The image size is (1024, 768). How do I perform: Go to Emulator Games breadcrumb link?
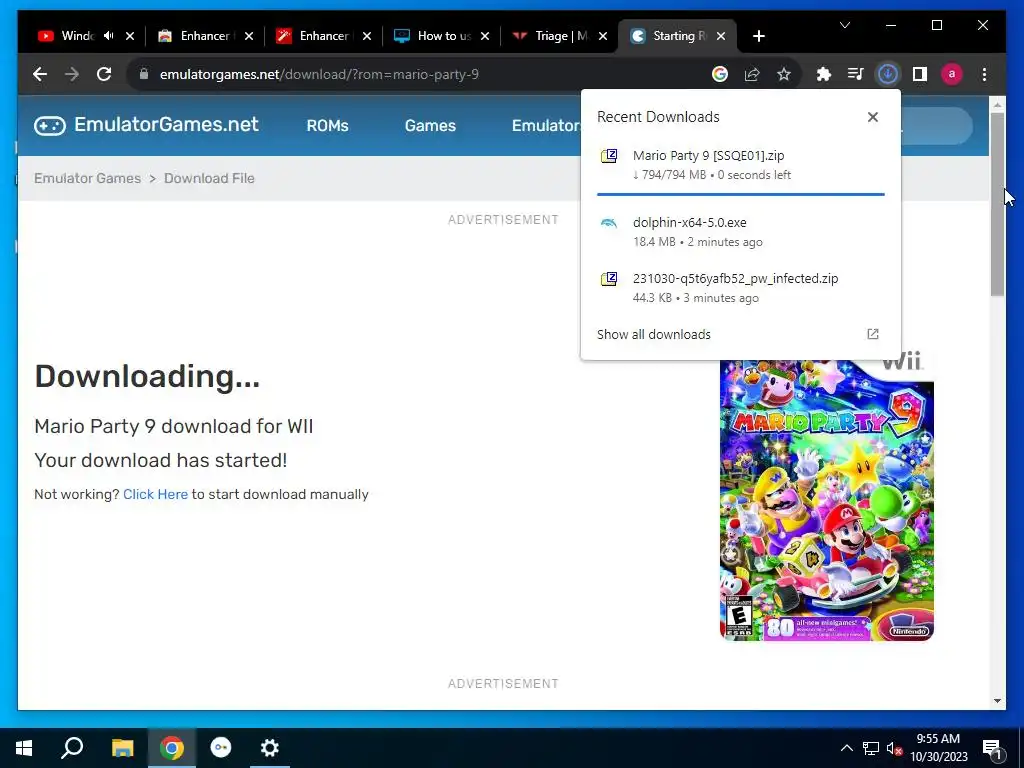pos(88,178)
